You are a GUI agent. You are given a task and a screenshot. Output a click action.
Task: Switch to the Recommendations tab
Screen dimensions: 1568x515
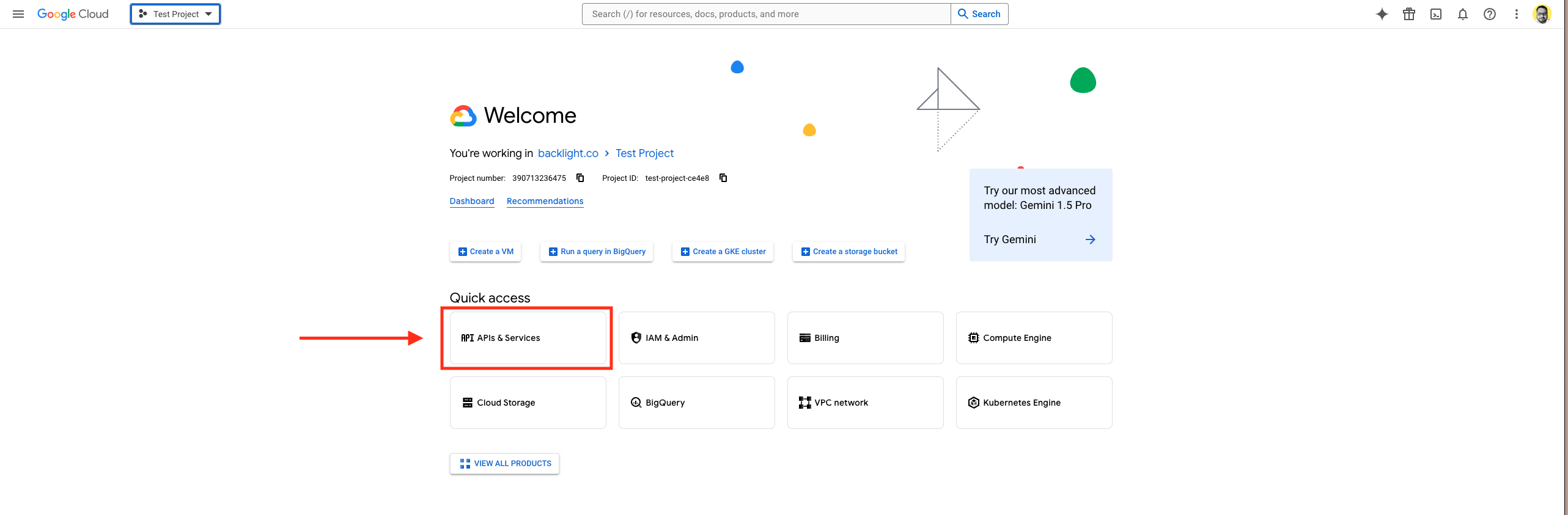(x=545, y=201)
